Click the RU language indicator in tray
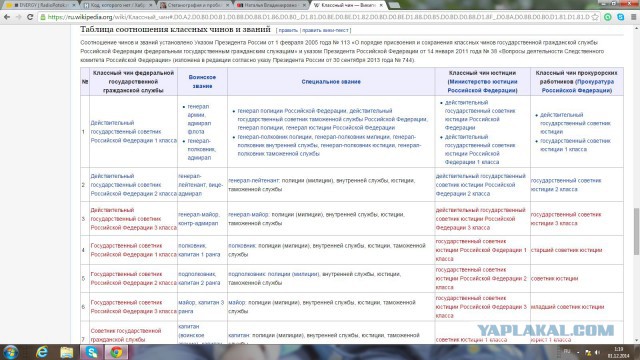Screen dimensions: 640x360 [567, 351]
